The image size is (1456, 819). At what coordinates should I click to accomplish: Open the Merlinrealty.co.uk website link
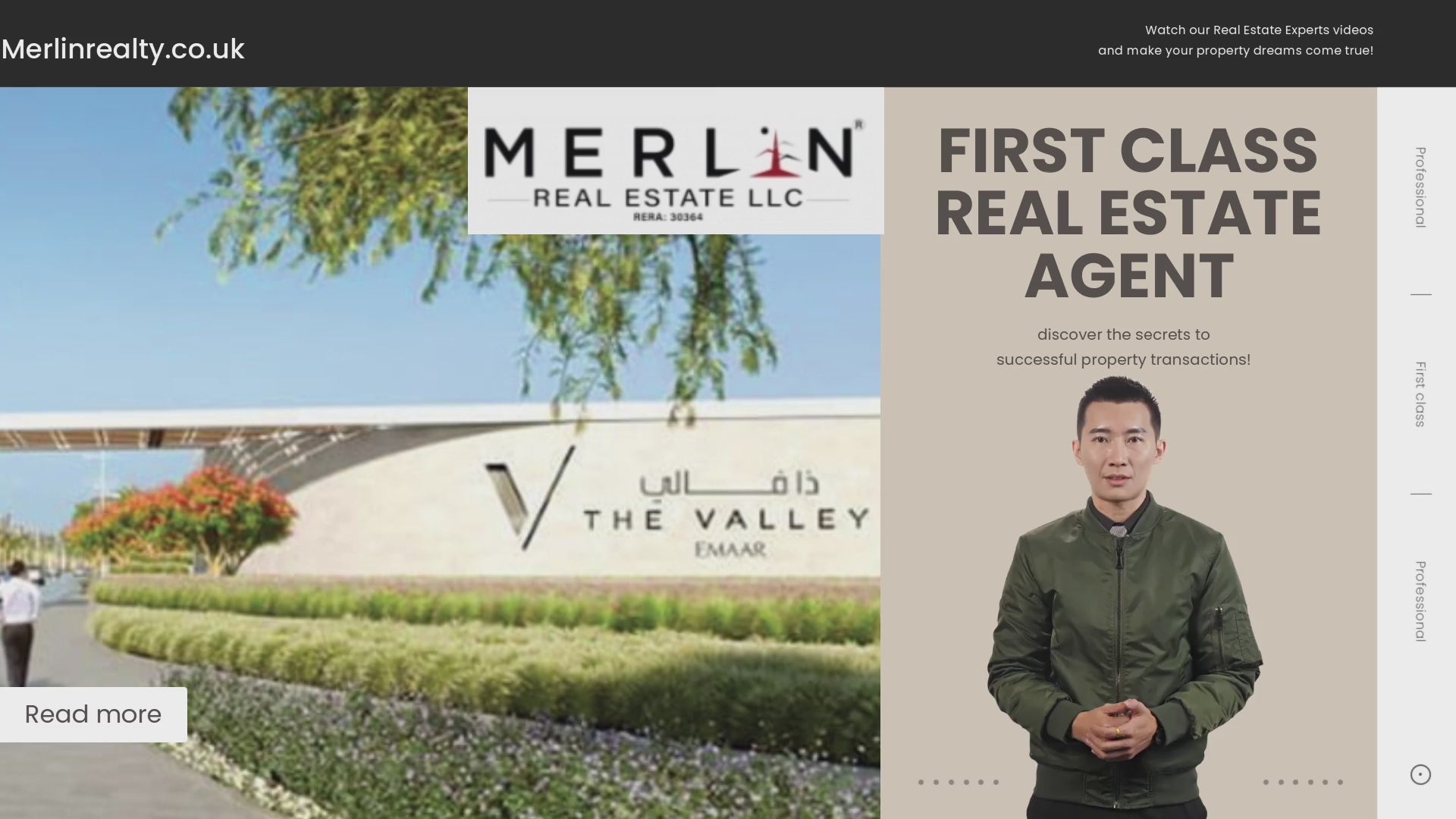tap(123, 49)
